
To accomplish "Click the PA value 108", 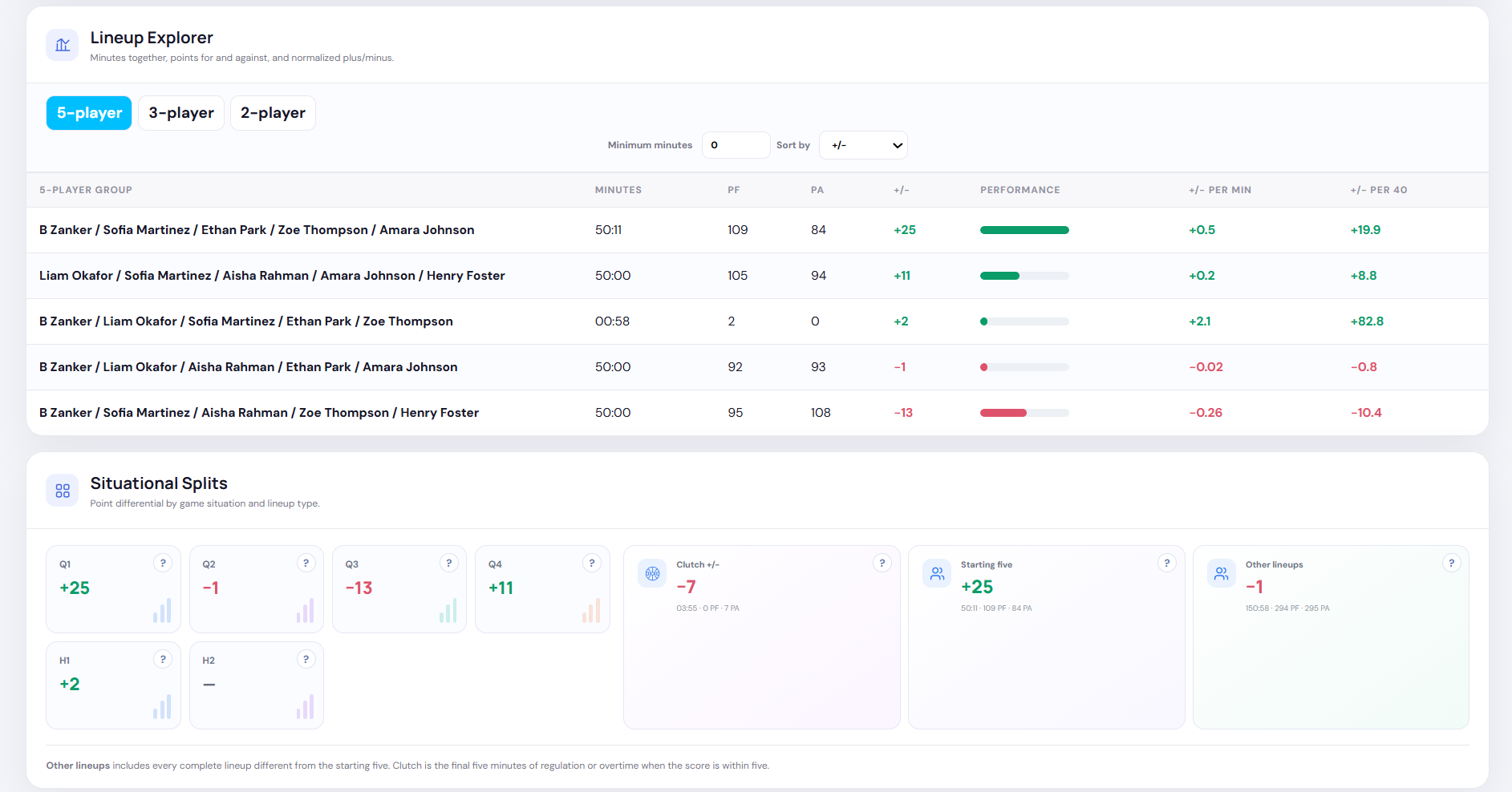I will 821,413.
